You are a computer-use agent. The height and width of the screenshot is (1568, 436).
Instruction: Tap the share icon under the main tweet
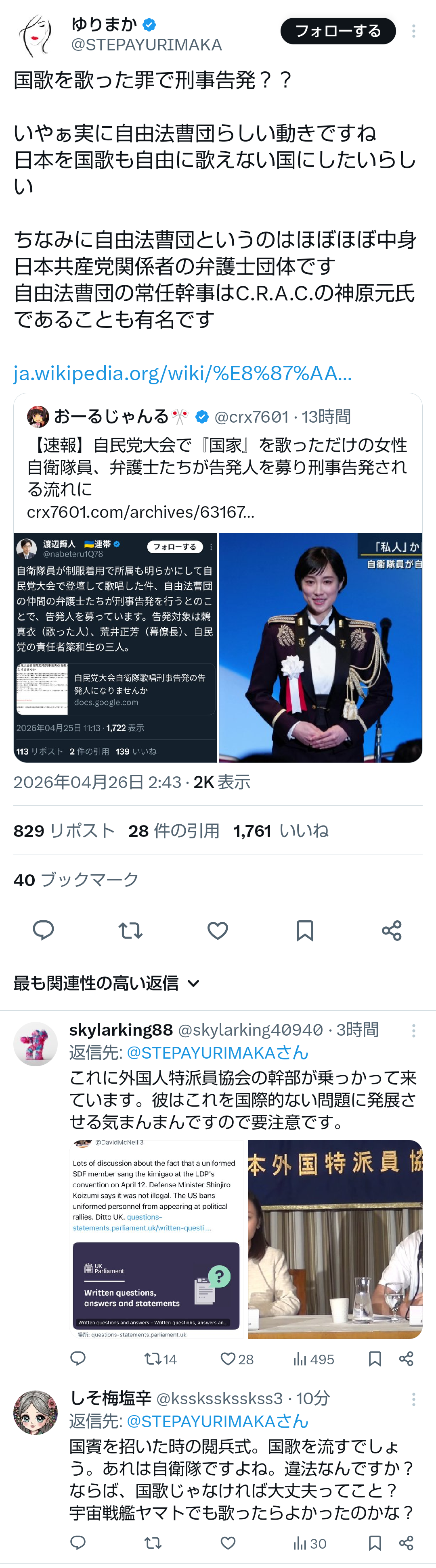[x=392, y=930]
